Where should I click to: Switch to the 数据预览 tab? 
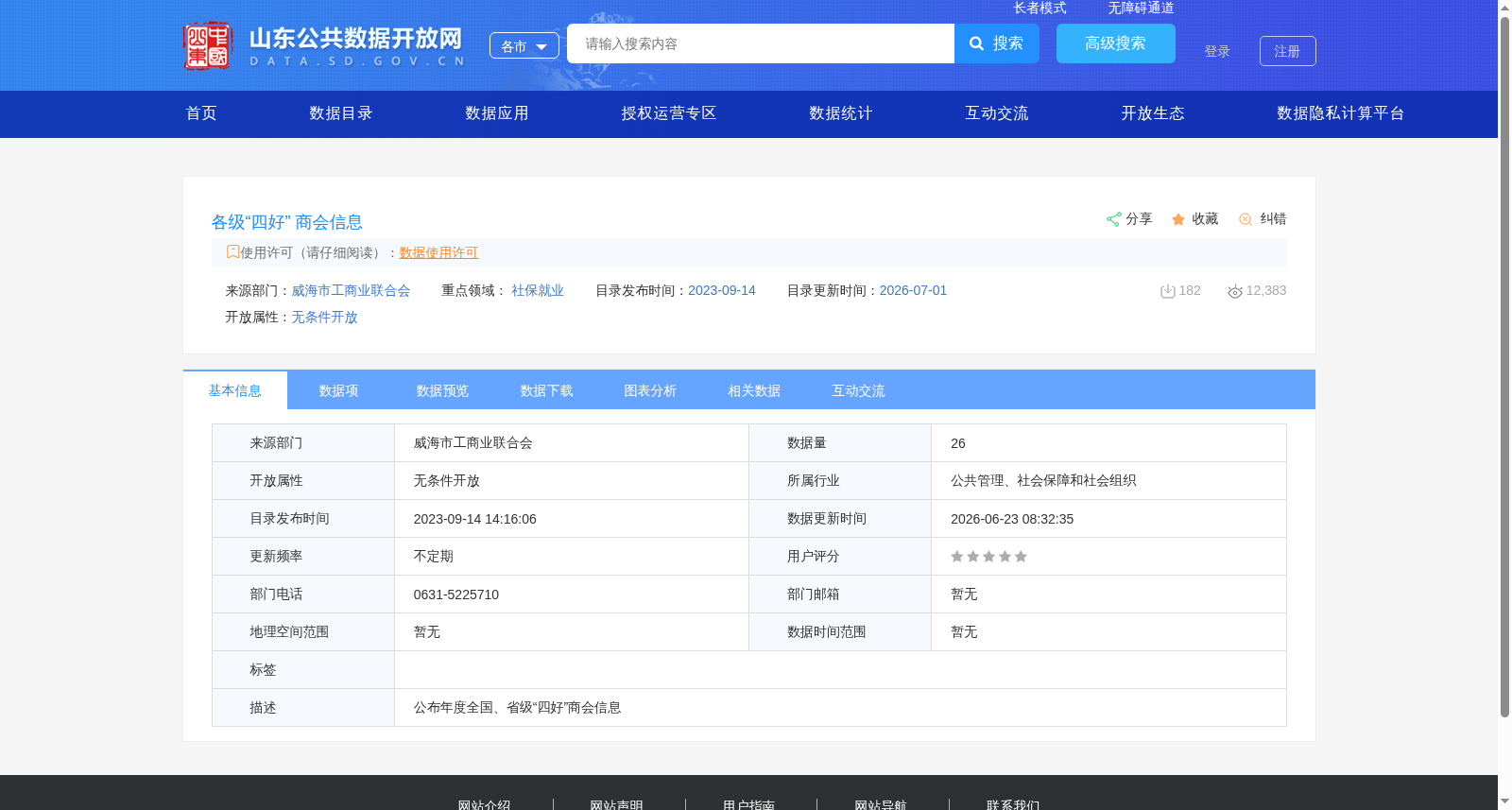pos(443,390)
